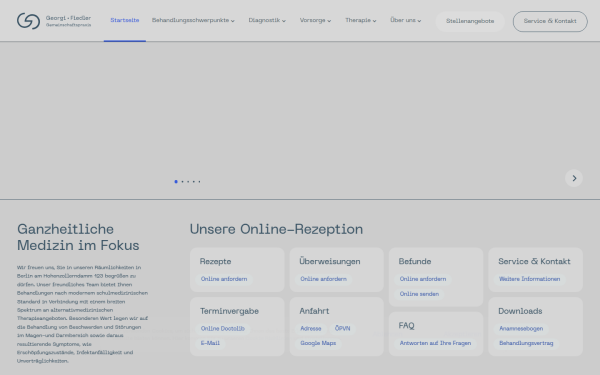Expand the Vorsorge dropdown menu
Viewport: 600px width, 375px height.
pyautogui.click(x=315, y=20)
